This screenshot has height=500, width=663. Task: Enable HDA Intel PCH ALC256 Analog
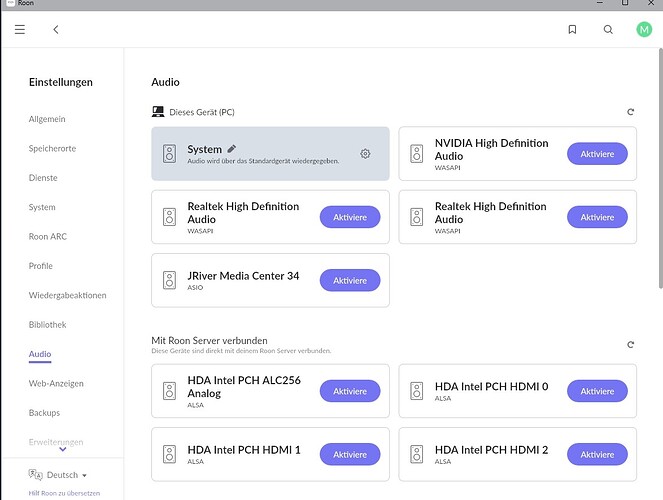click(350, 391)
